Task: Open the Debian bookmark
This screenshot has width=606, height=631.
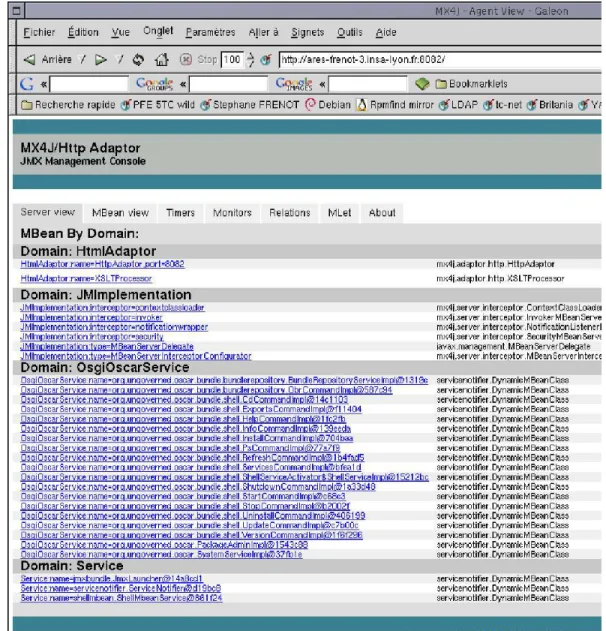Action: coord(328,105)
